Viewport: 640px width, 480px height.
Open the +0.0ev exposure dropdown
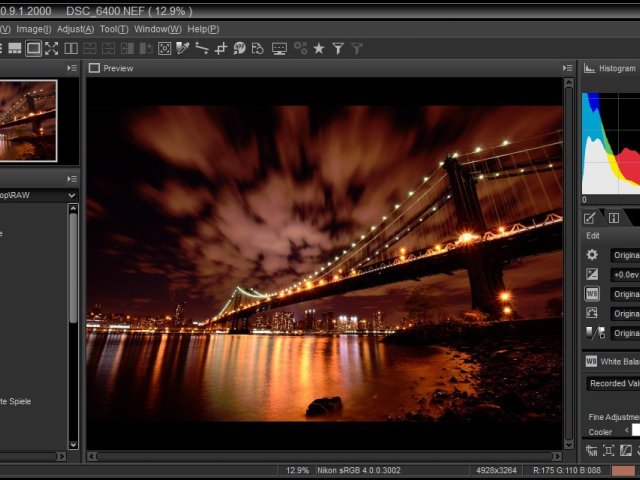click(x=625, y=275)
